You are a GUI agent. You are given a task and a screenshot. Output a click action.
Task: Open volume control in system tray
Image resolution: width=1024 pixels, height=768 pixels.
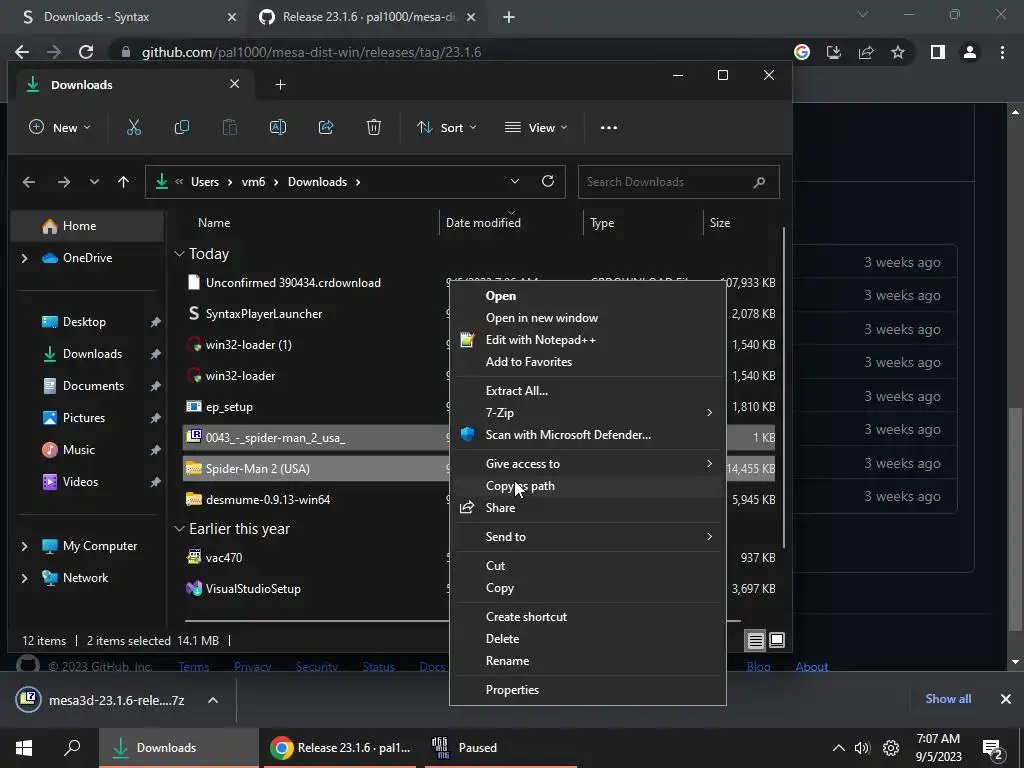pos(862,748)
